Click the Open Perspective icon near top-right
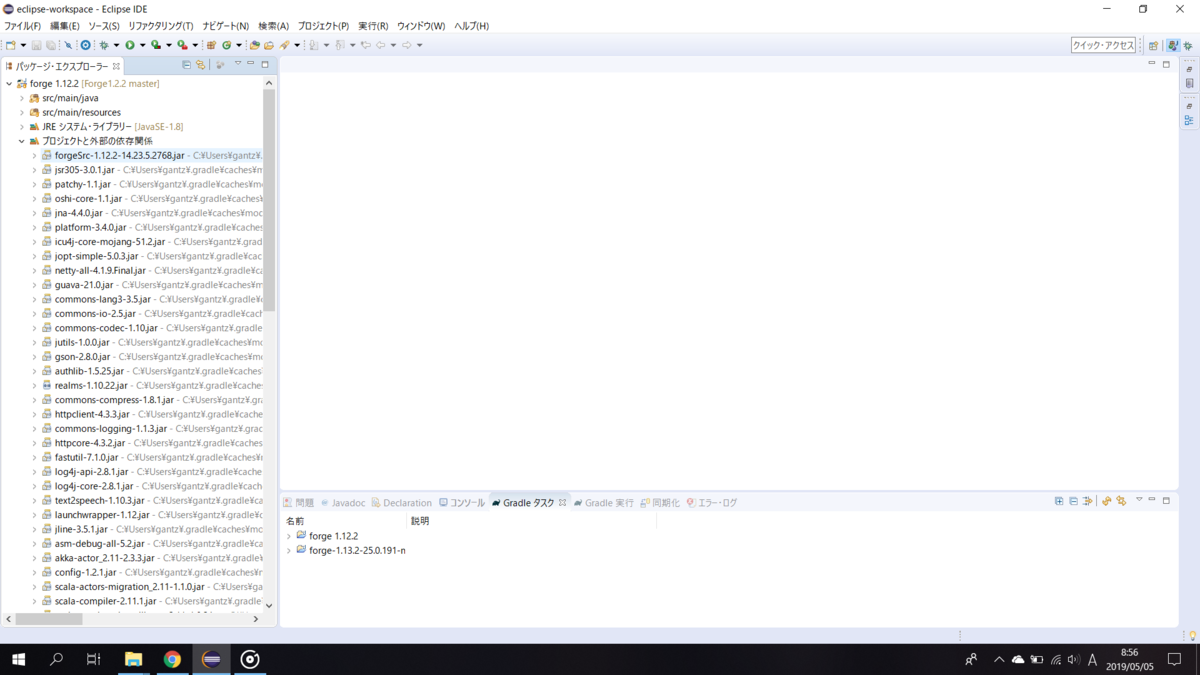 click(1153, 45)
